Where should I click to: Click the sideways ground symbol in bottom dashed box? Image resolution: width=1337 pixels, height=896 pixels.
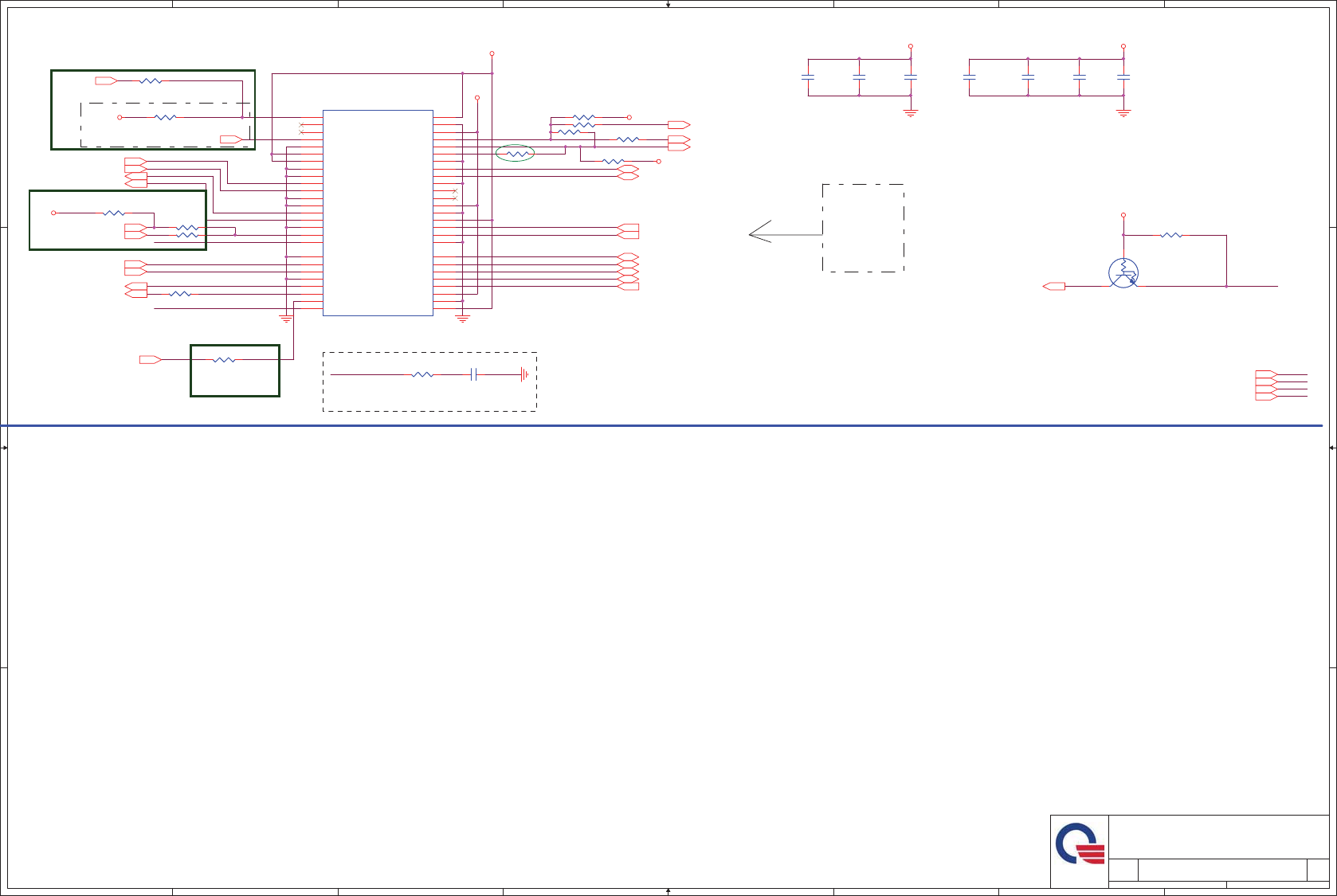tap(524, 374)
